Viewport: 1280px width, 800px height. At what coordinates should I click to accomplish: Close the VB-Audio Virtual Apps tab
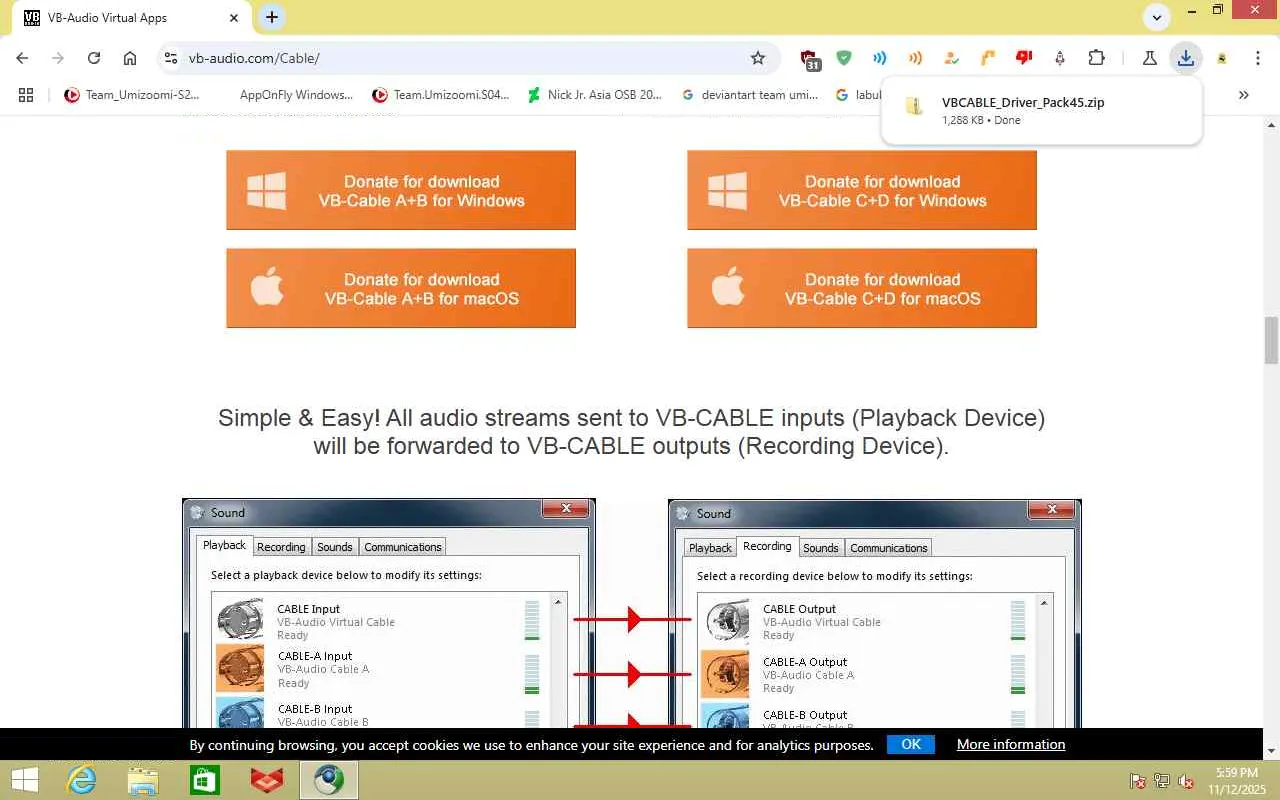coord(234,18)
